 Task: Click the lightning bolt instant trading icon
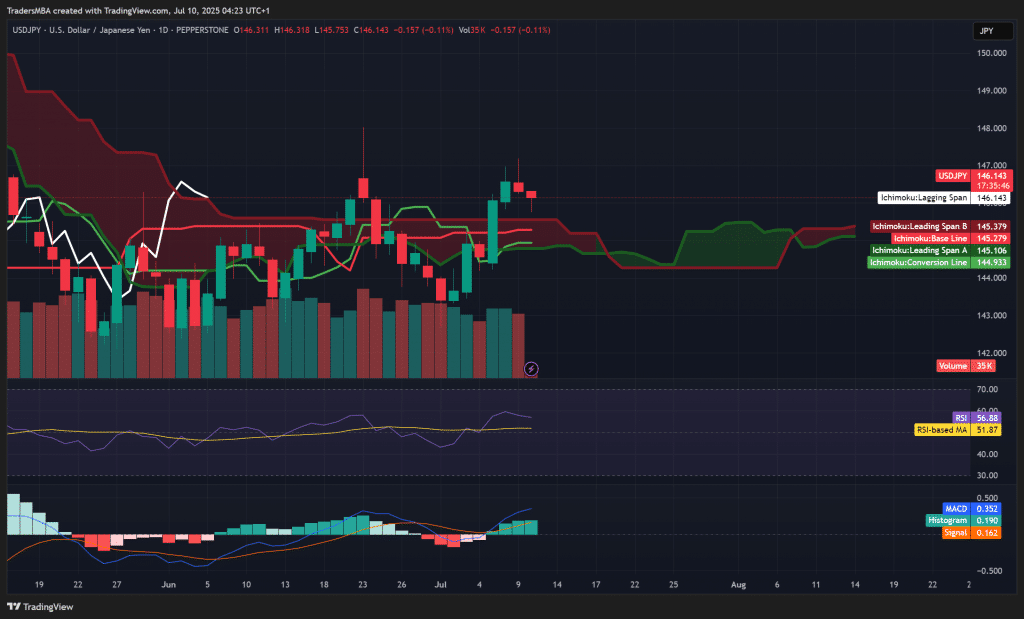531,368
